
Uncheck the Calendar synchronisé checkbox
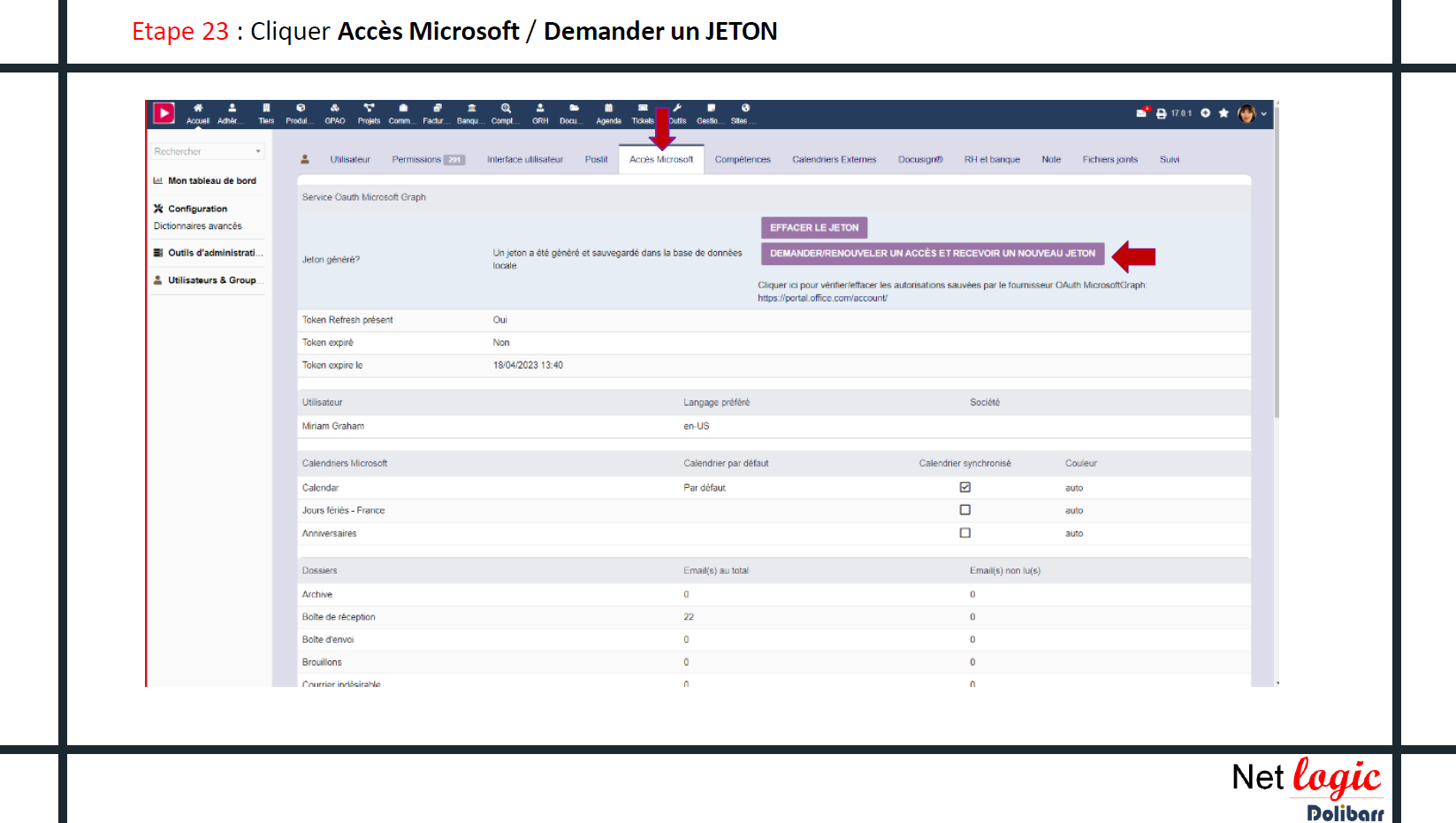click(x=965, y=487)
